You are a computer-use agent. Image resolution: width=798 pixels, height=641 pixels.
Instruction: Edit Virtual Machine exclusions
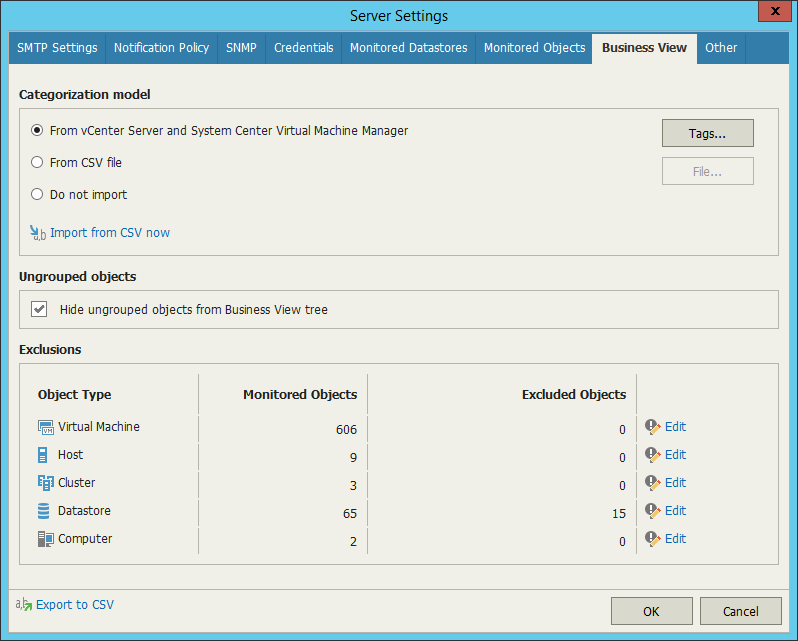click(x=675, y=427)
